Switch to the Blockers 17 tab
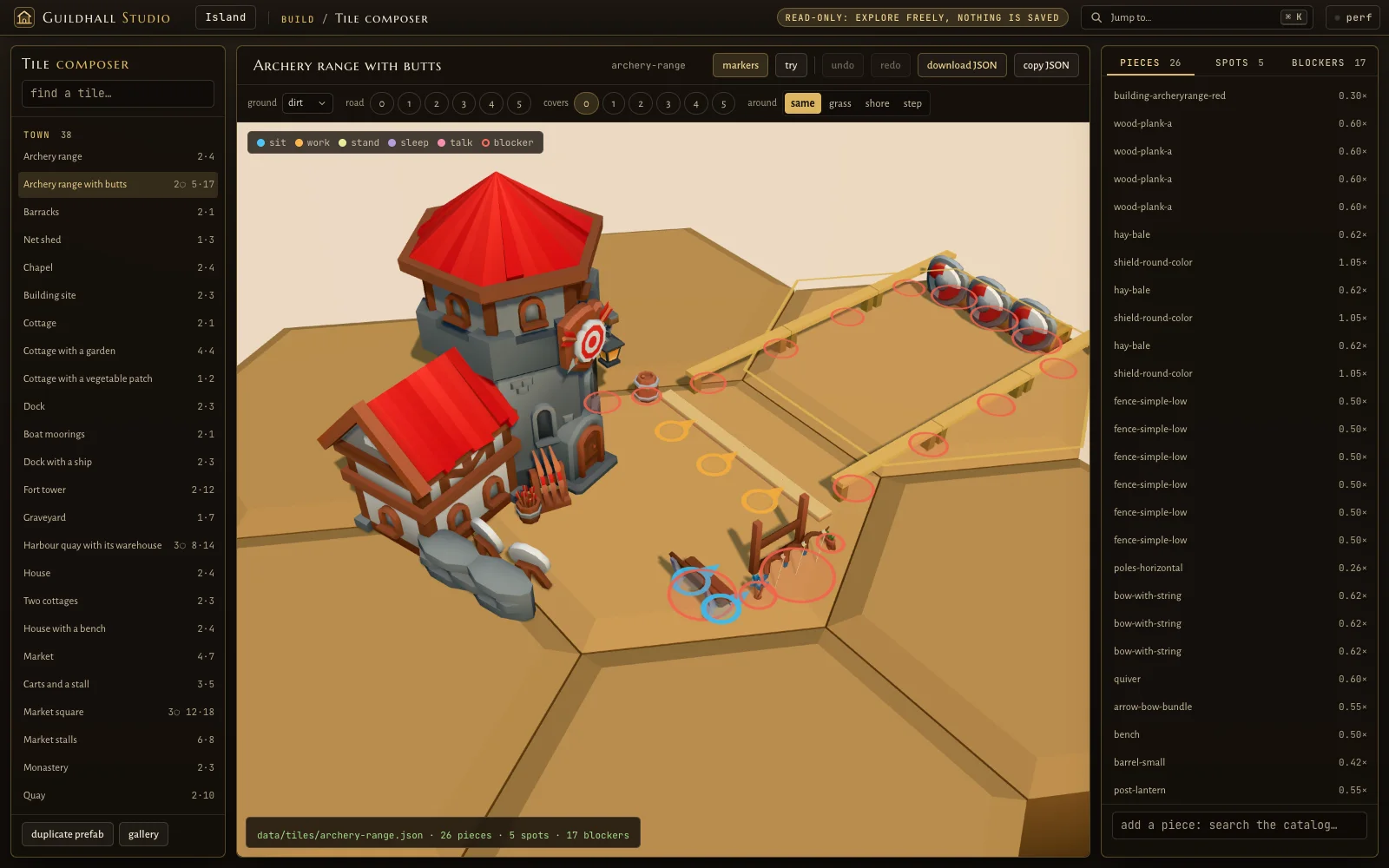This screenshot has width=1389, height=868. pos(1328,62)
